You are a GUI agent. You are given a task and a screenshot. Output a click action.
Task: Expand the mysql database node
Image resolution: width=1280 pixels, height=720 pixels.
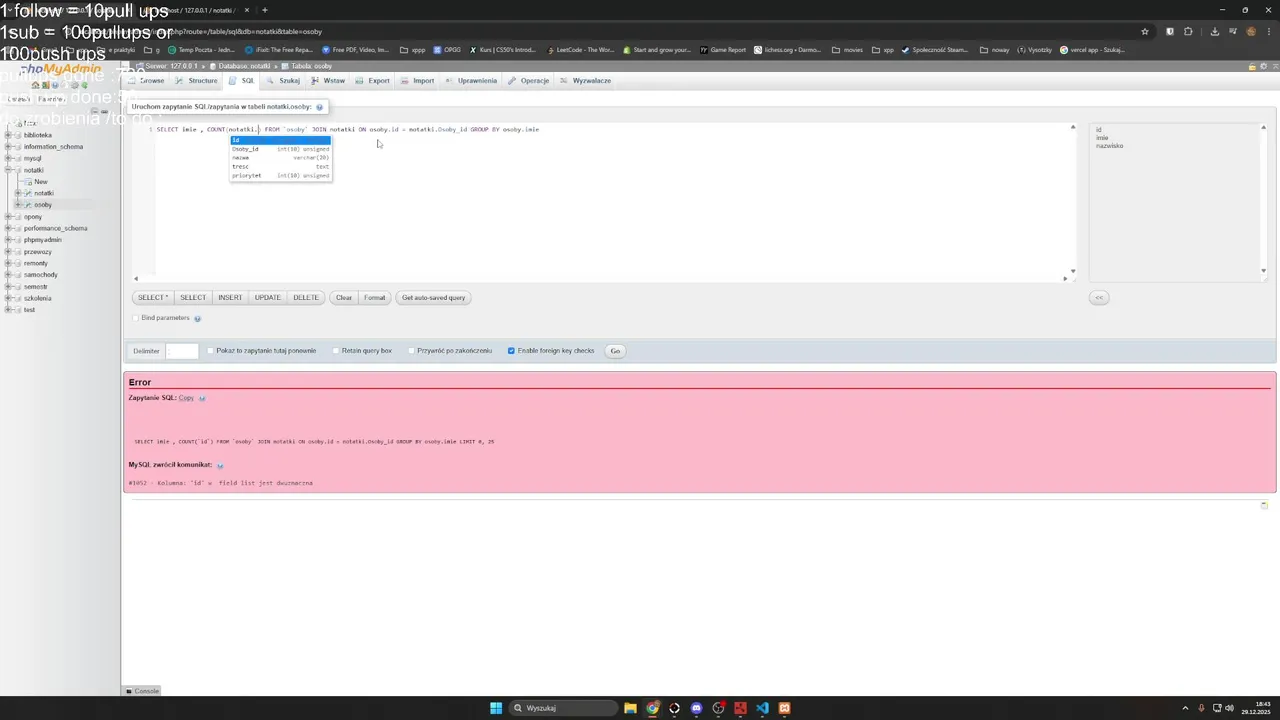pos(8,158)
